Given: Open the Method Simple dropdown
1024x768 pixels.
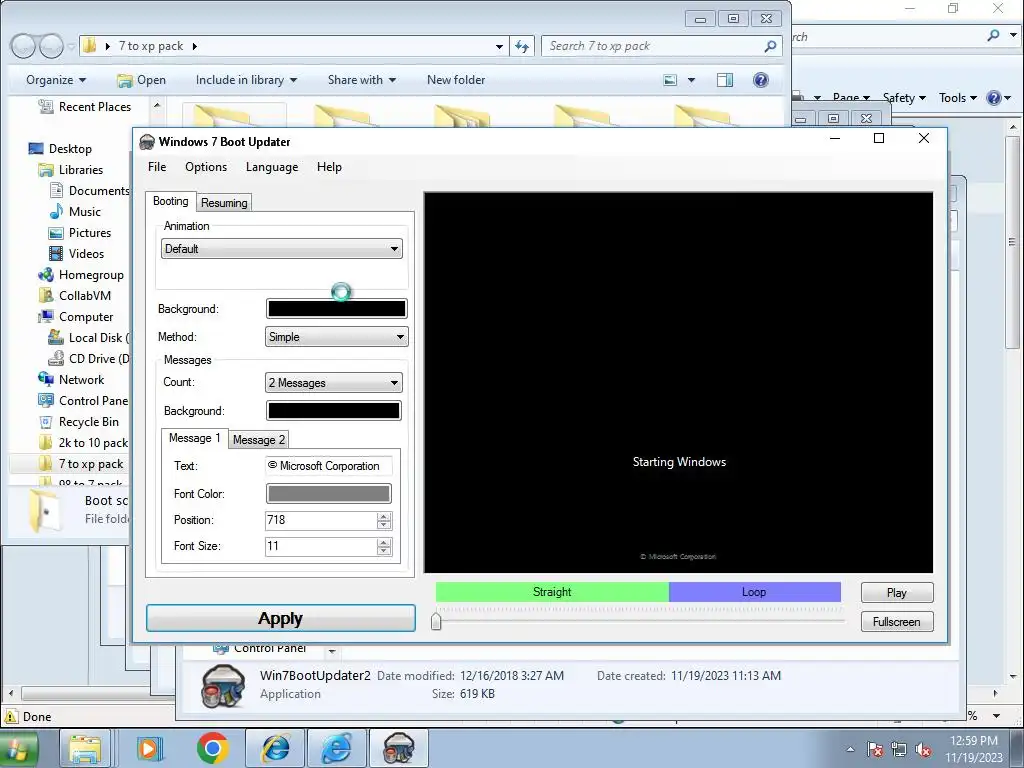Looking at the screenshot, I should [x=336, y=337].
